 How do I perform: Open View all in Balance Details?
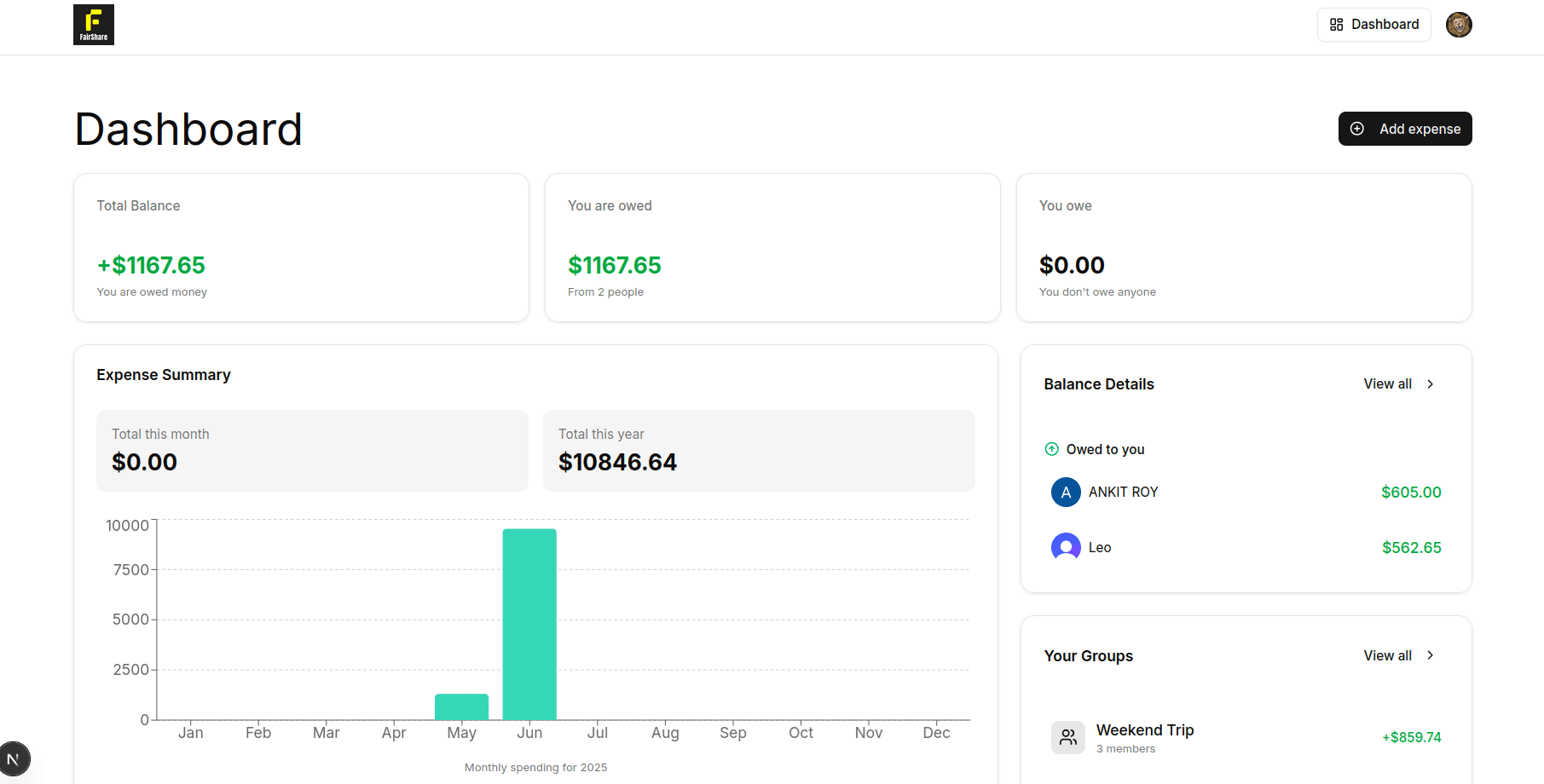tap(1387, 384)
